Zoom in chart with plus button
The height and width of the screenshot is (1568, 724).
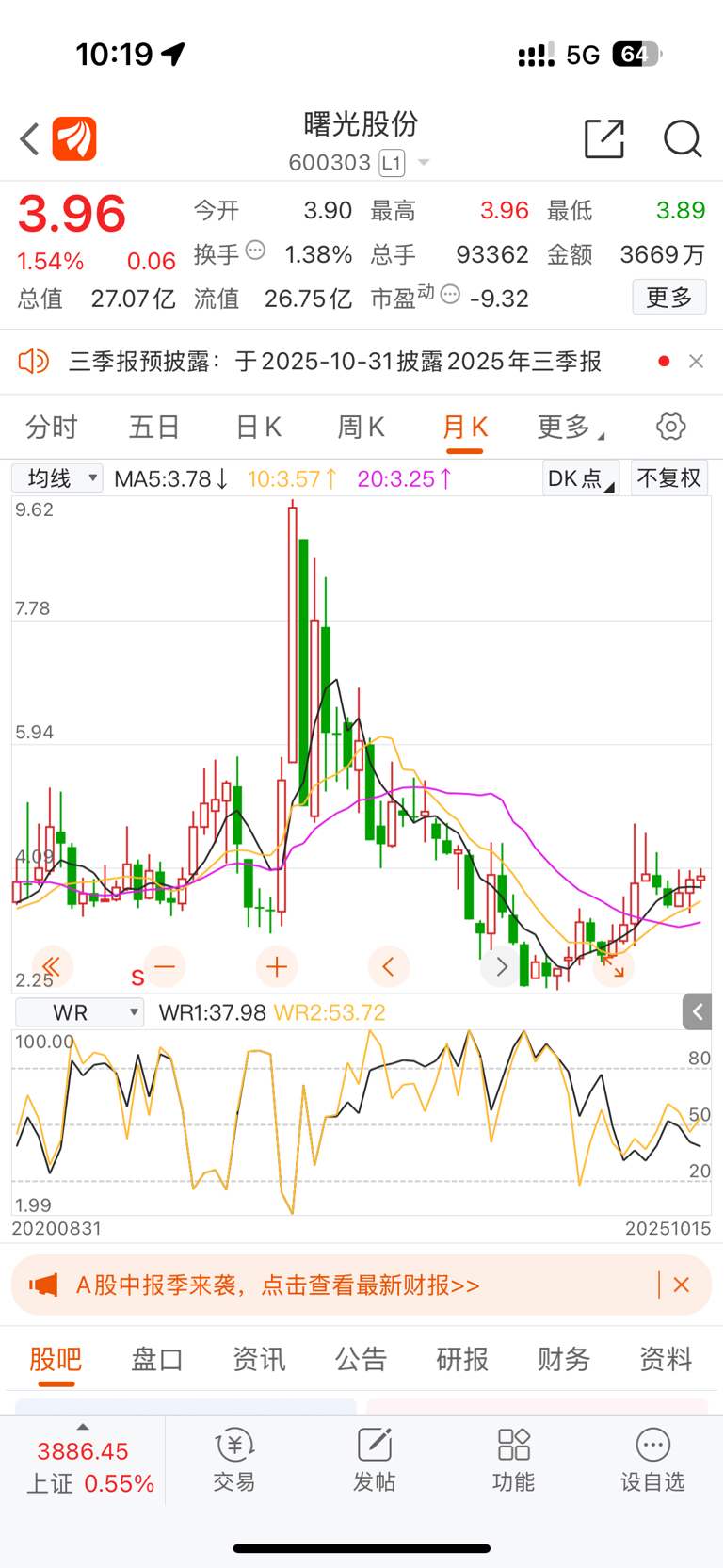pyautogui.click(x=277, y=966)
